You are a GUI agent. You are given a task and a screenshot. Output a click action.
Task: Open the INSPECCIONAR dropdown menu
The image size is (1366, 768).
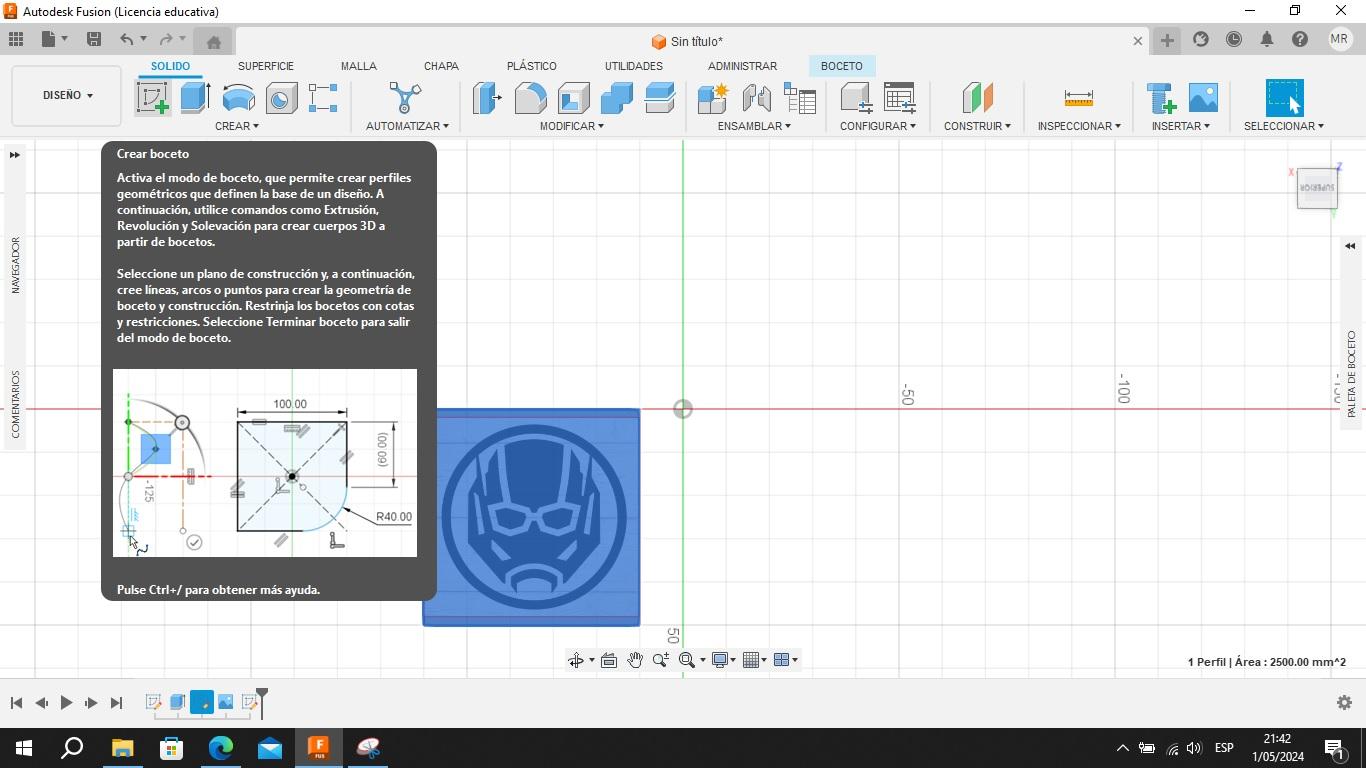coord(1079,126)
